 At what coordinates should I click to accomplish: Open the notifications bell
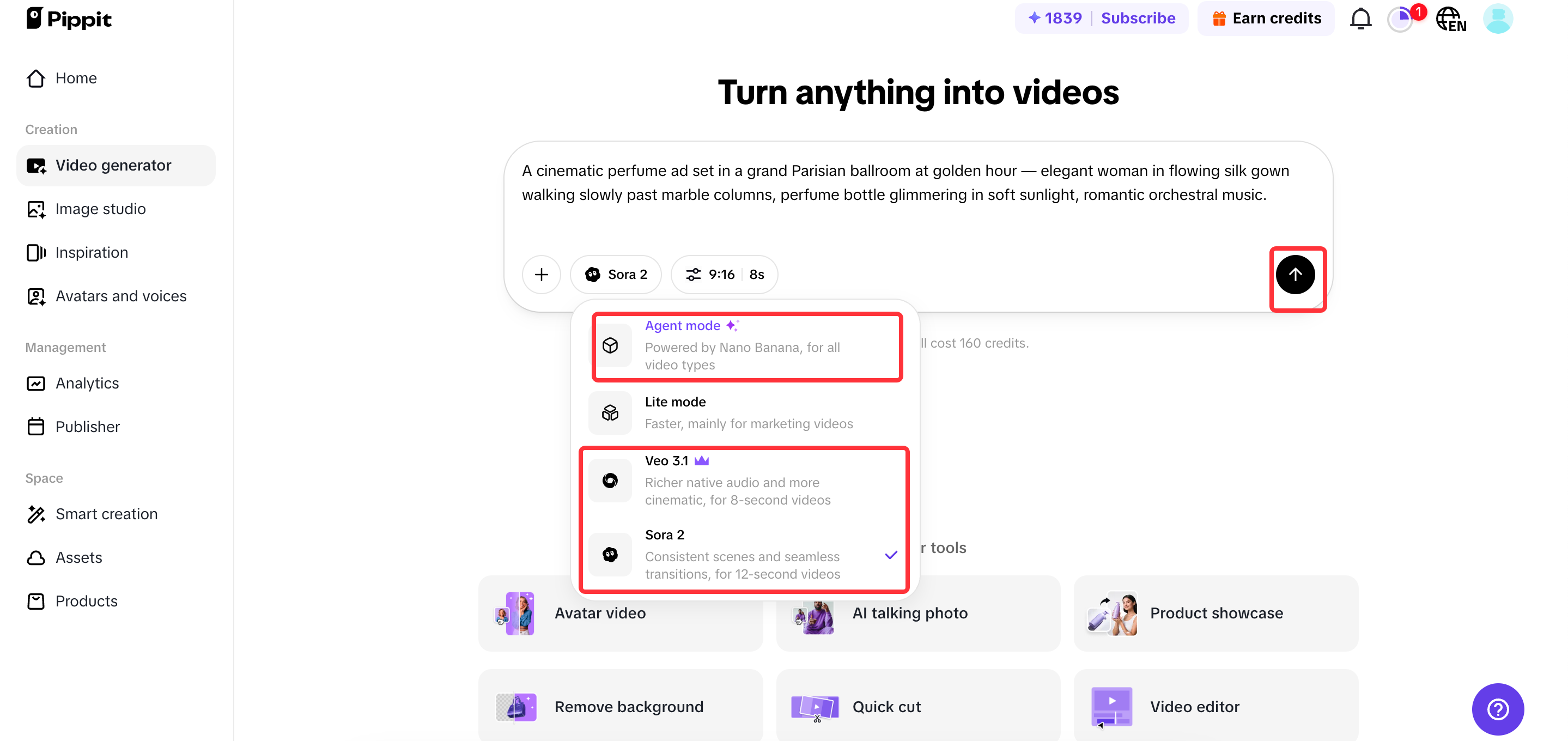[x=1360, y=19]
